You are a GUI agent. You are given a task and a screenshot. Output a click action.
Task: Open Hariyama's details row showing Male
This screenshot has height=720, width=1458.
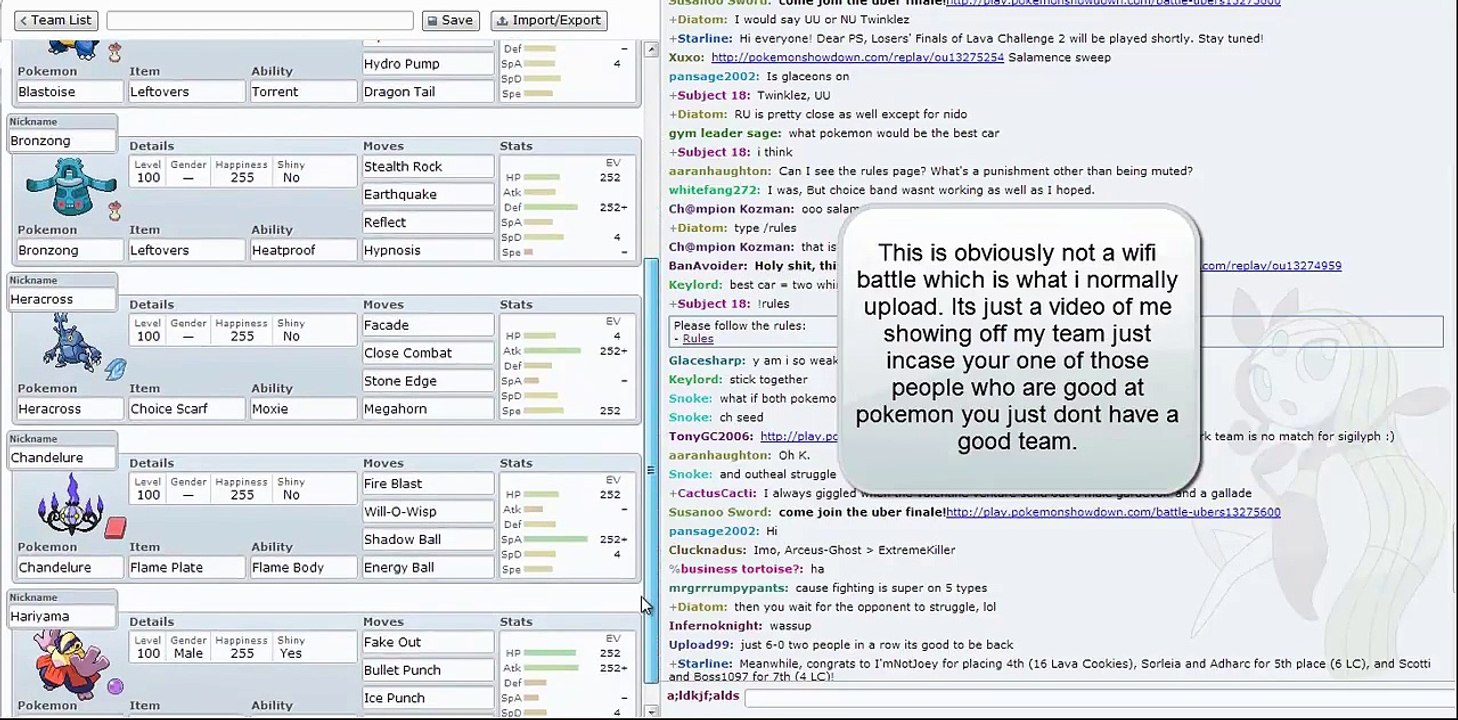(x=242, y=647)
